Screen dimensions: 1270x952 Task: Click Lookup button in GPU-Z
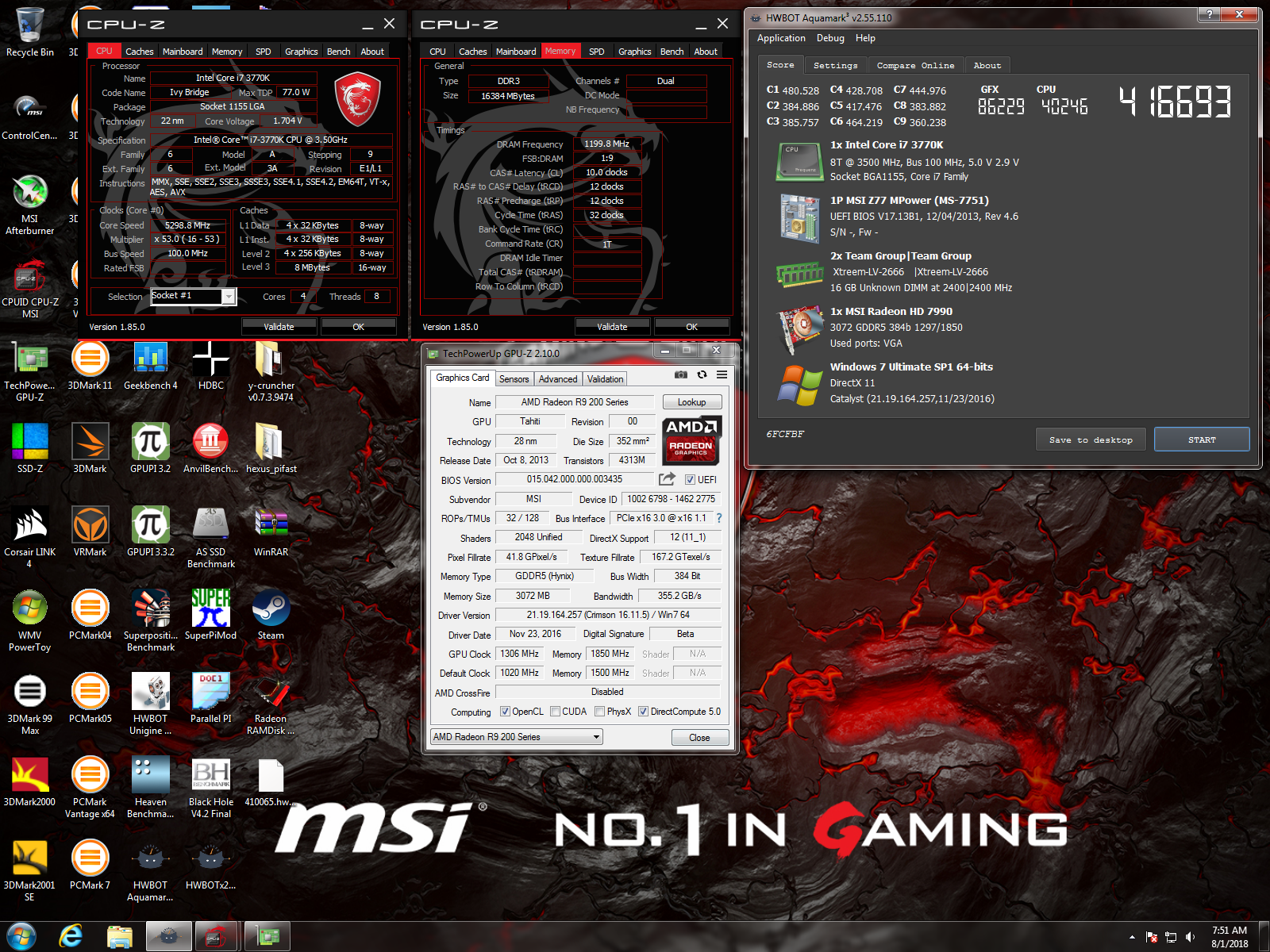[691, 402]
